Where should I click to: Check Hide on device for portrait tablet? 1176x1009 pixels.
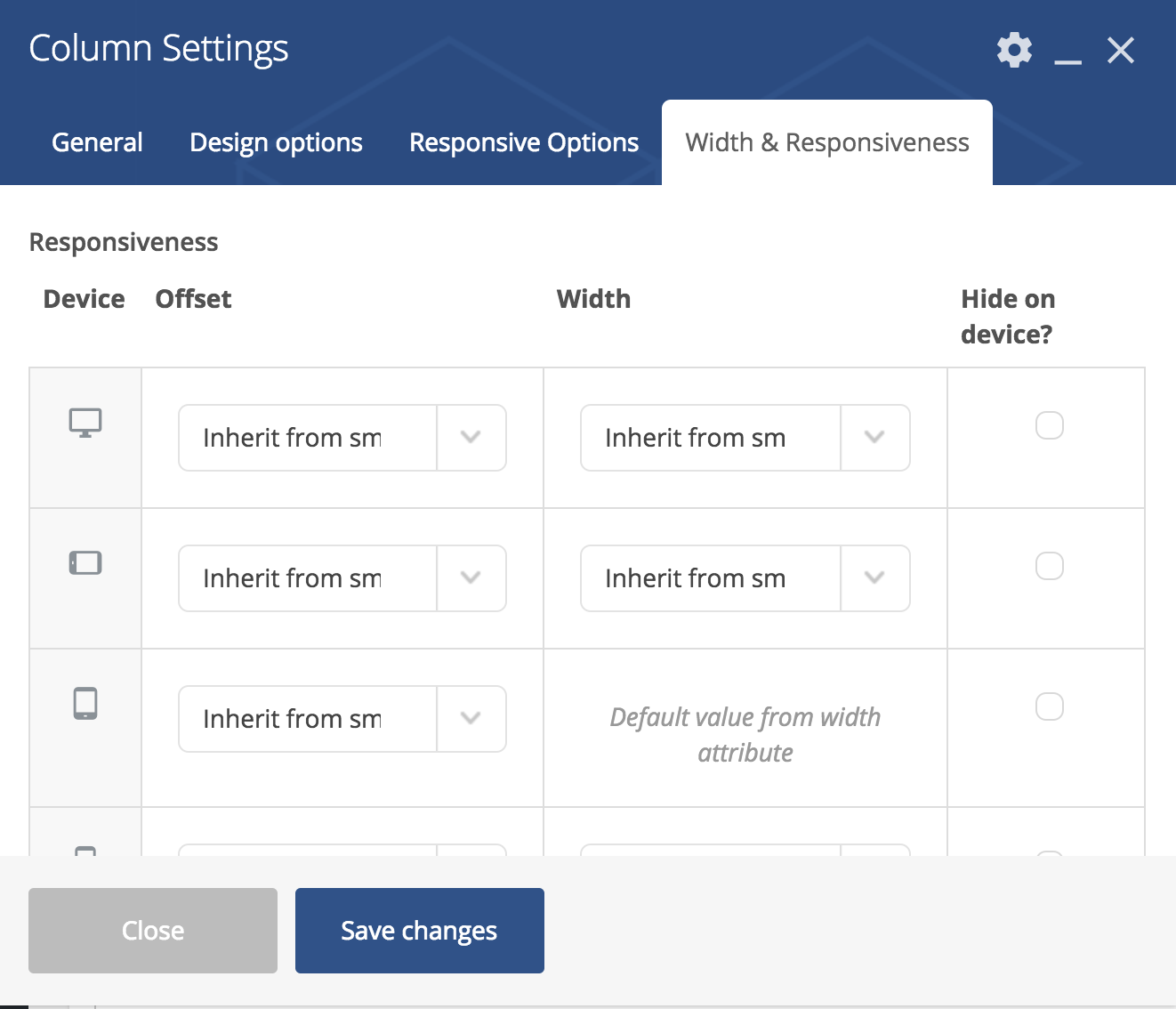[x=1050, y=706]
